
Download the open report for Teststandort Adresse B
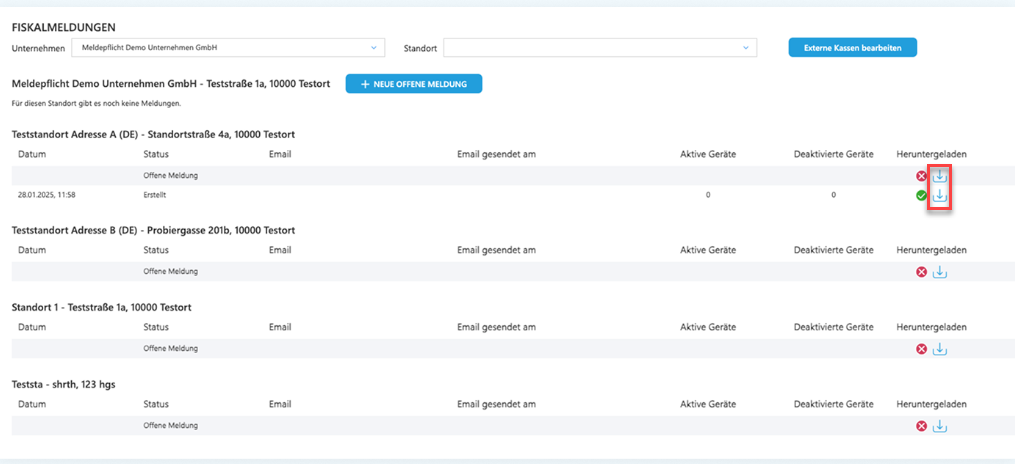coord(939,272)
